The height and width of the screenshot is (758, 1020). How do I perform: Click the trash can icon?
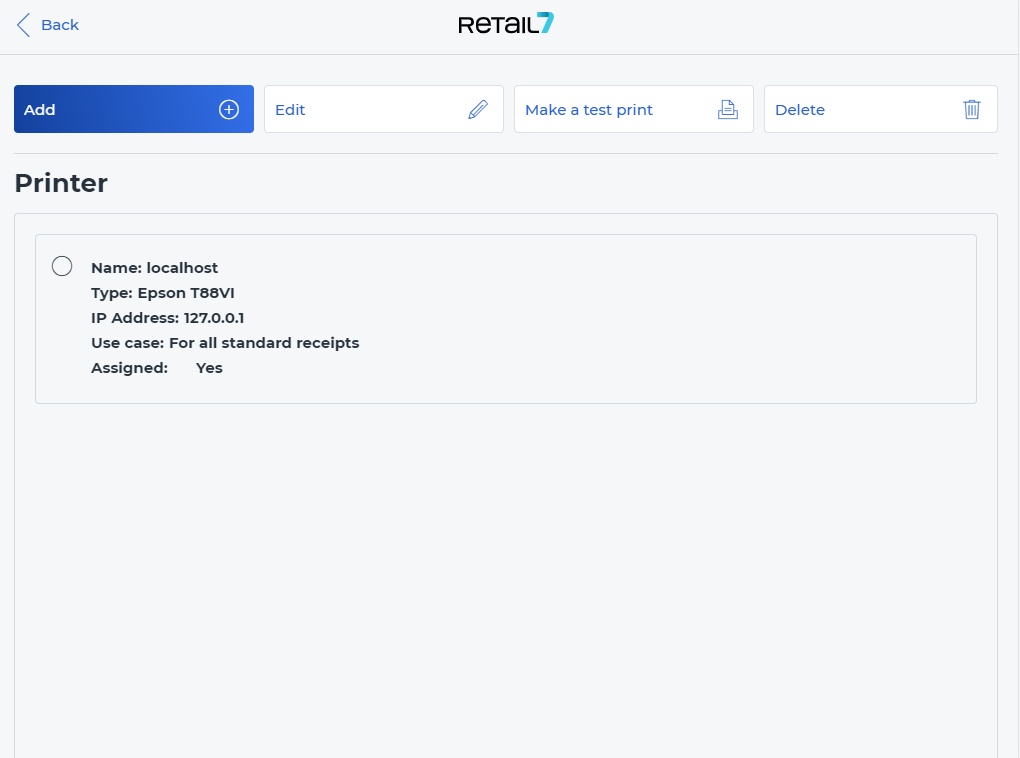pyautogui.click(x=972, y=109)
